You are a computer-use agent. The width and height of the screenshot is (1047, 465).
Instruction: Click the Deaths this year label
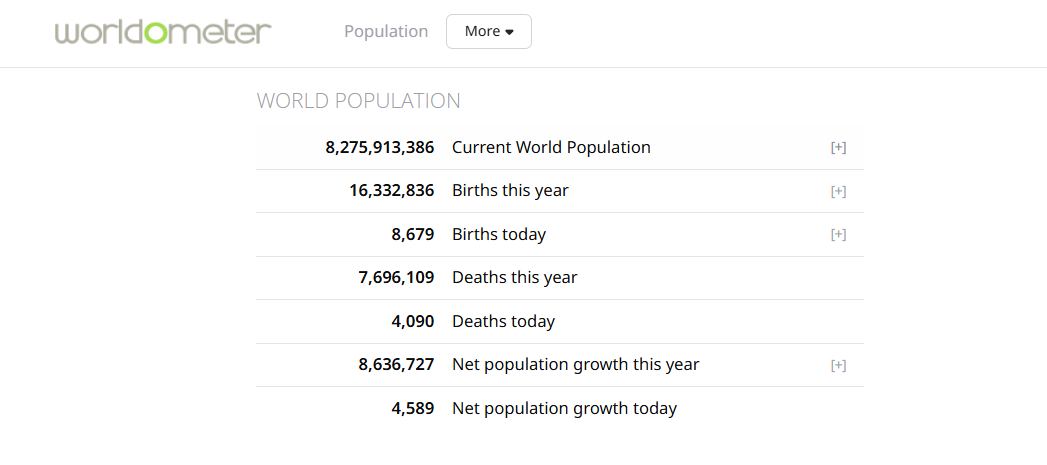pyautogui.click(x=514, y=278)
